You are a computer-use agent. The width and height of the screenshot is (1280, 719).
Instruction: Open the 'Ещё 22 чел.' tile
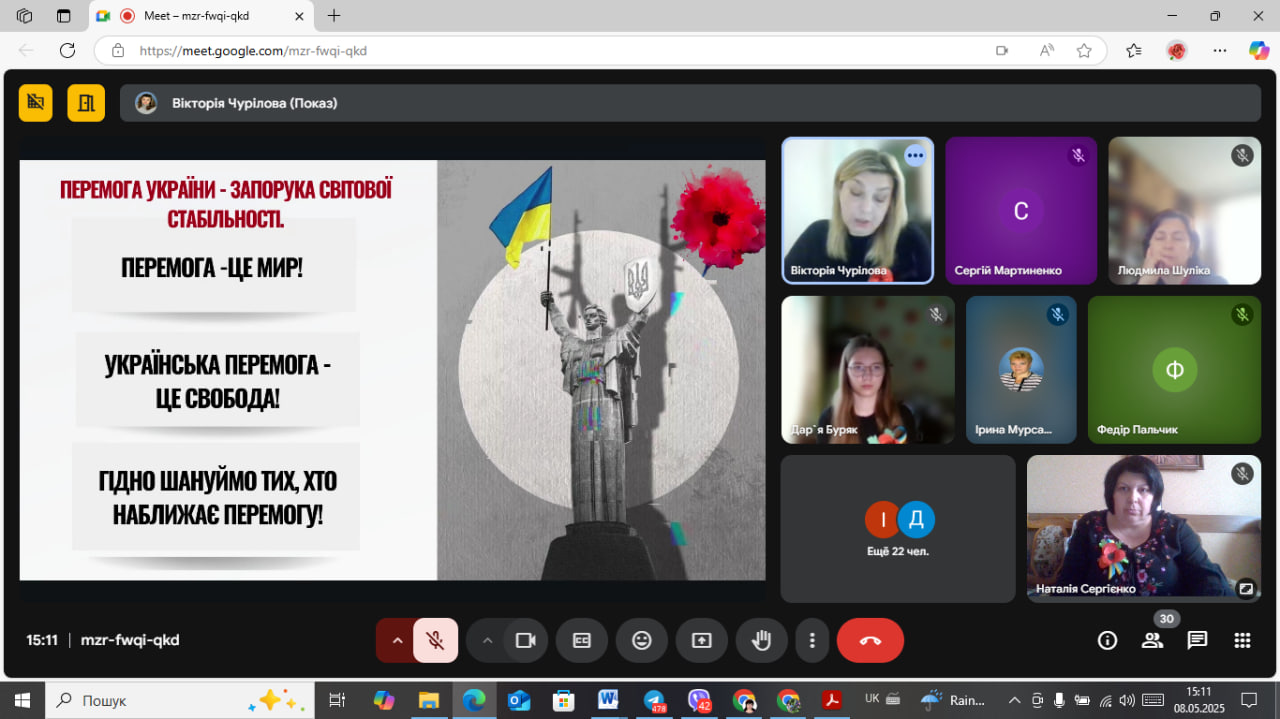pyautogui.click(x=898, y=529)
